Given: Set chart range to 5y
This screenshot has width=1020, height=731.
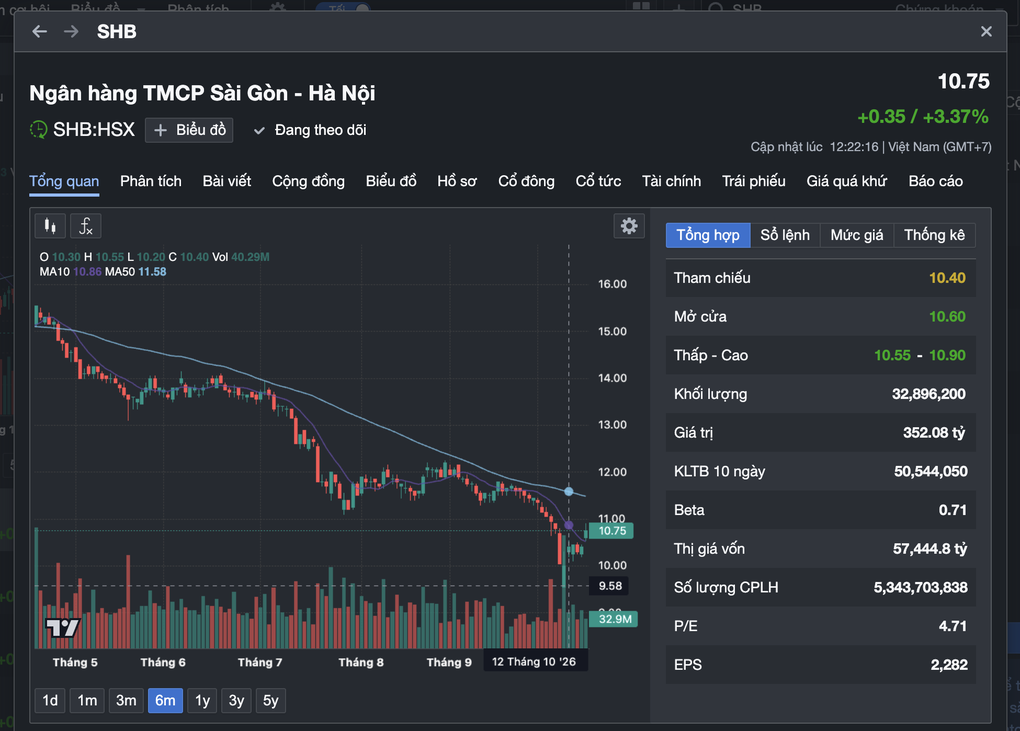Looking at the screenshot, I should pyautogui.click(x=271, y=700).
